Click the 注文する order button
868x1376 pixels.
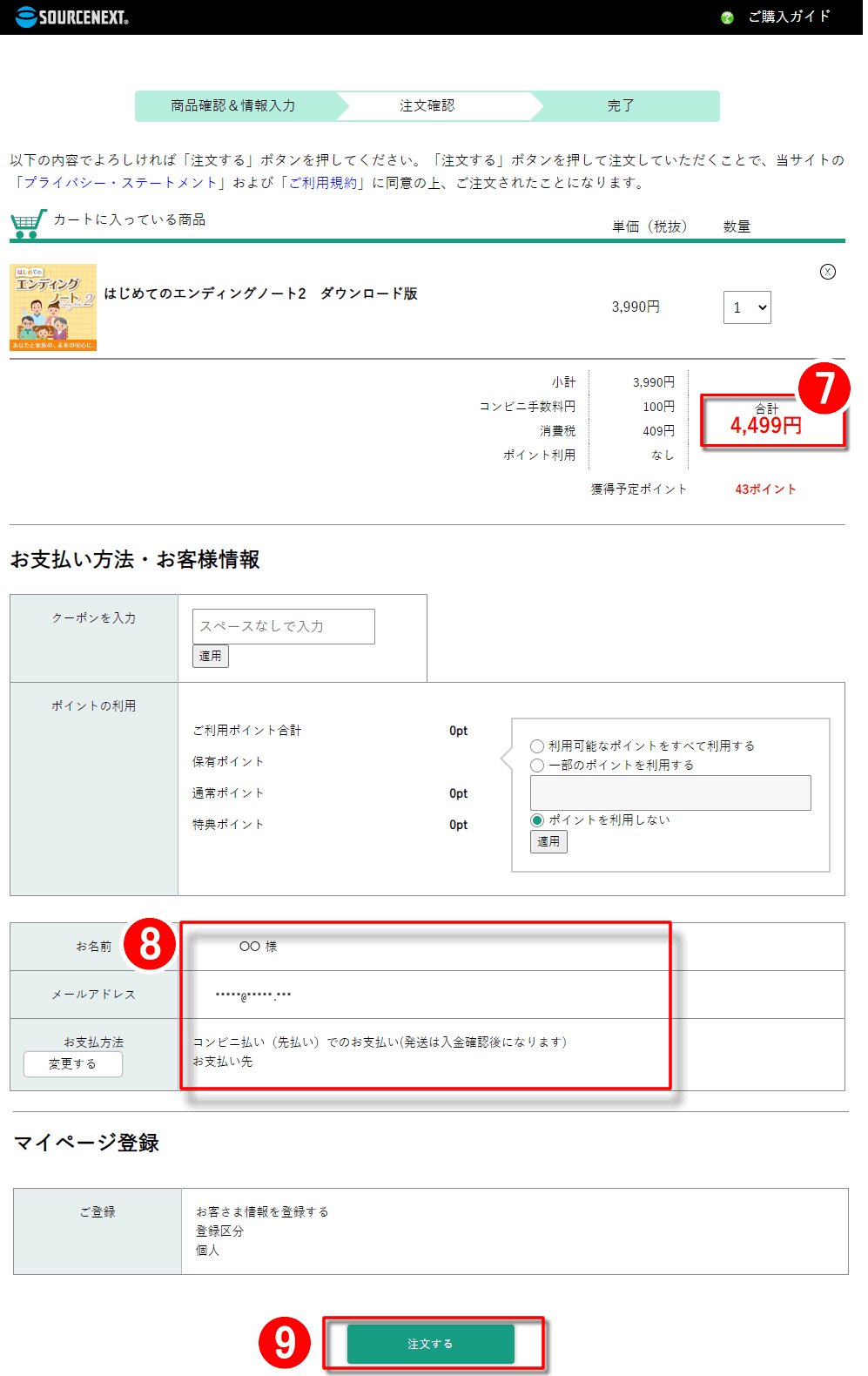point(431,1344)
